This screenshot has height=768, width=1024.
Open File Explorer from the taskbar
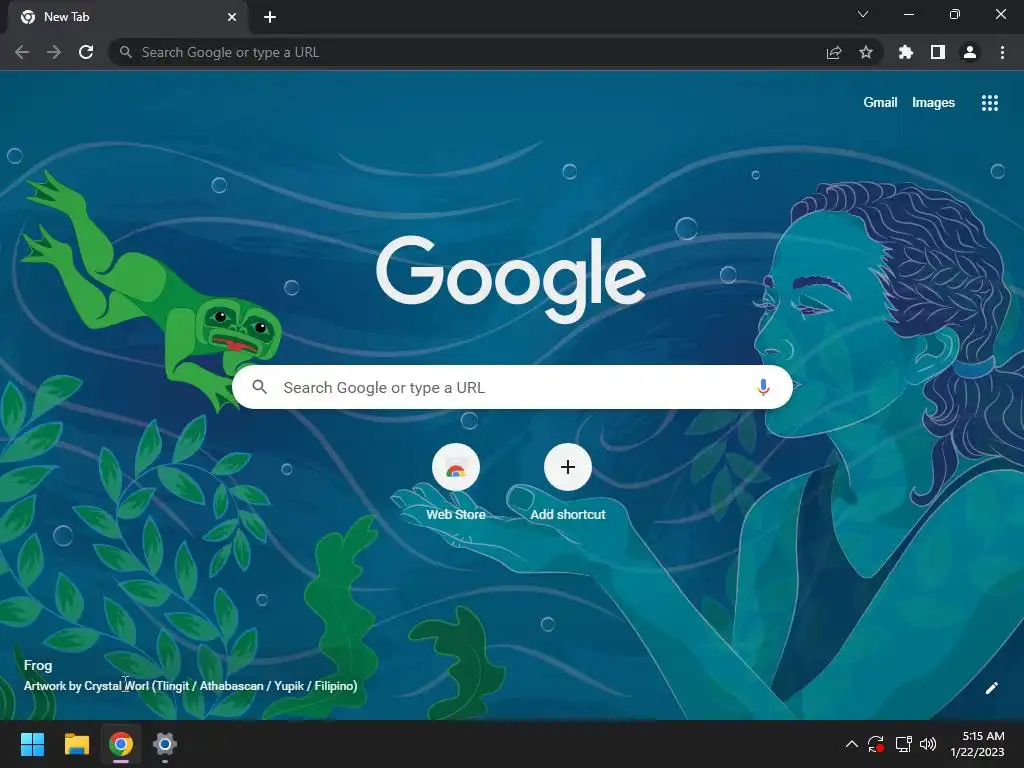[76, 744]
